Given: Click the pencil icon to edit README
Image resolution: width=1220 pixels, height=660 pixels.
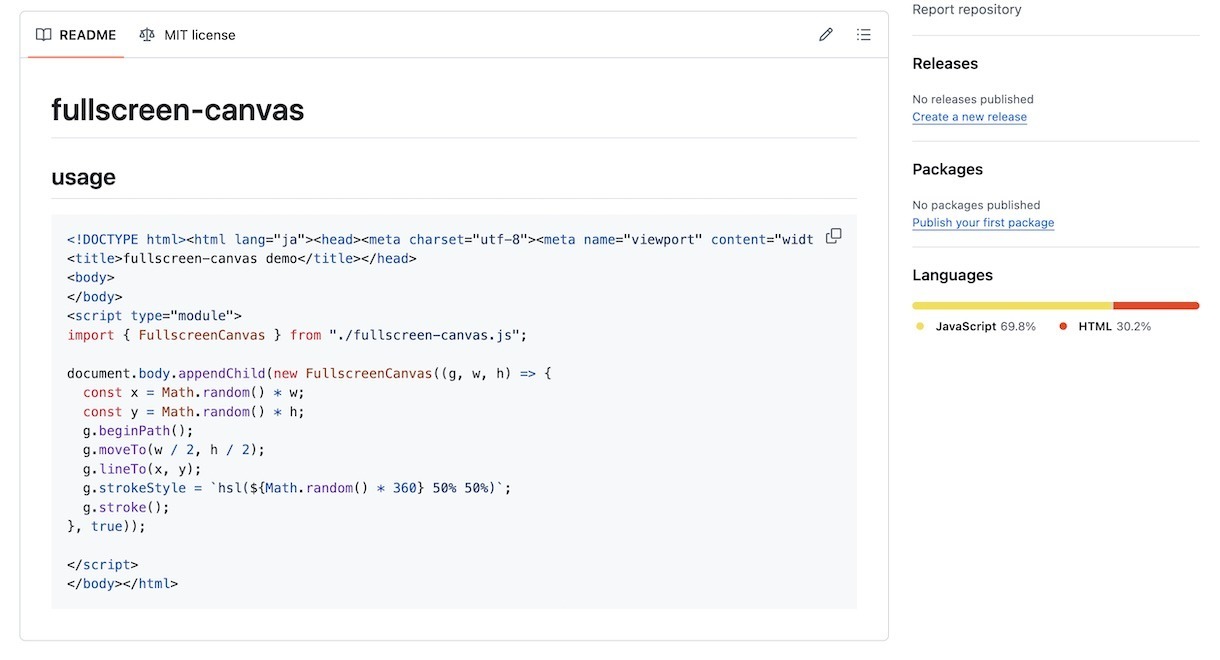Looking at the screenshot, I should (826, 35).
